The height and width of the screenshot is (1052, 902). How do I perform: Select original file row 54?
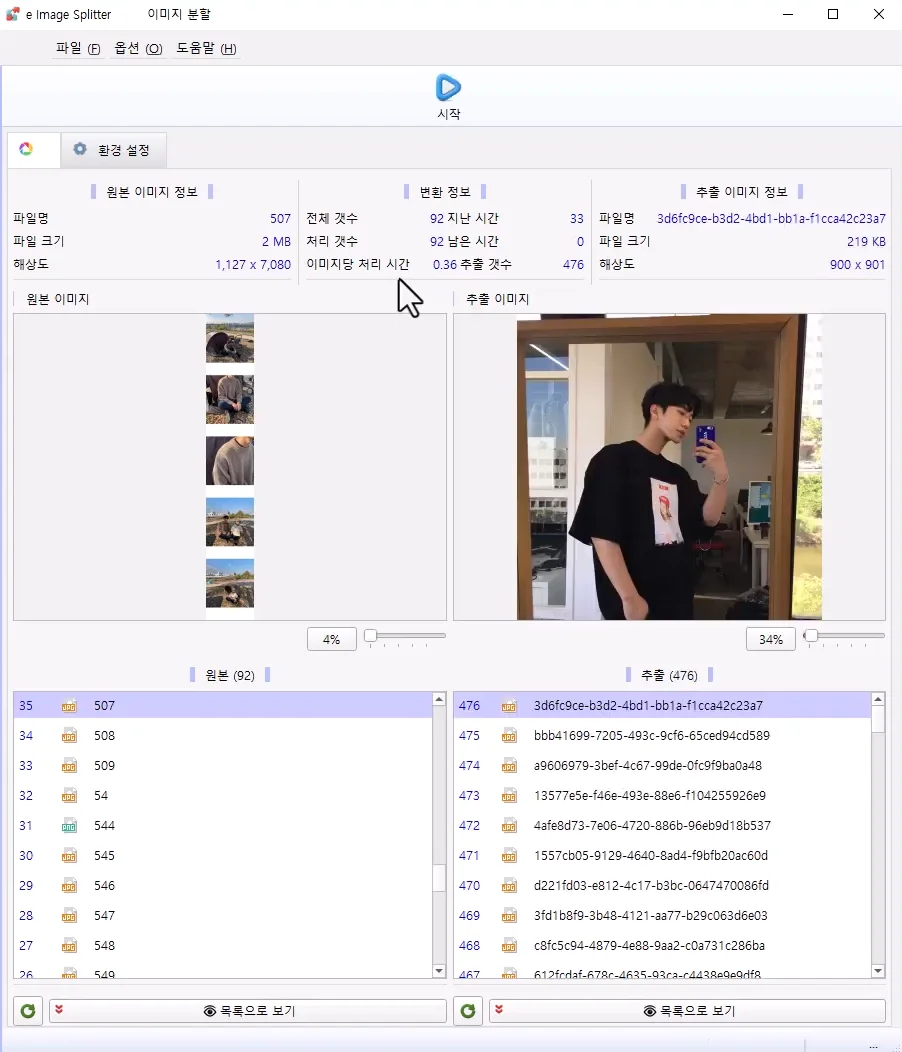(223, 795)
